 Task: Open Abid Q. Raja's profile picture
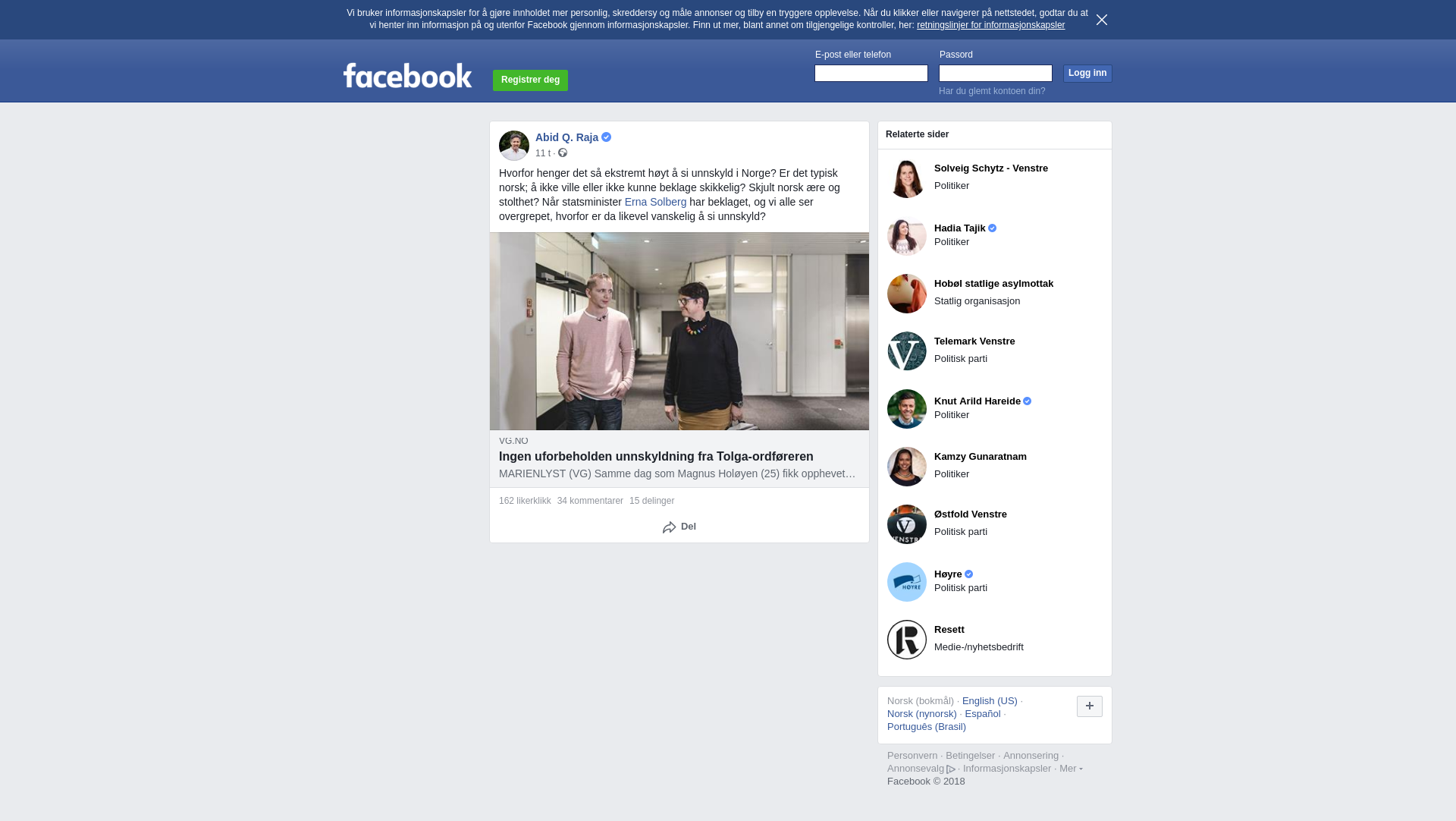coord(514,146)
